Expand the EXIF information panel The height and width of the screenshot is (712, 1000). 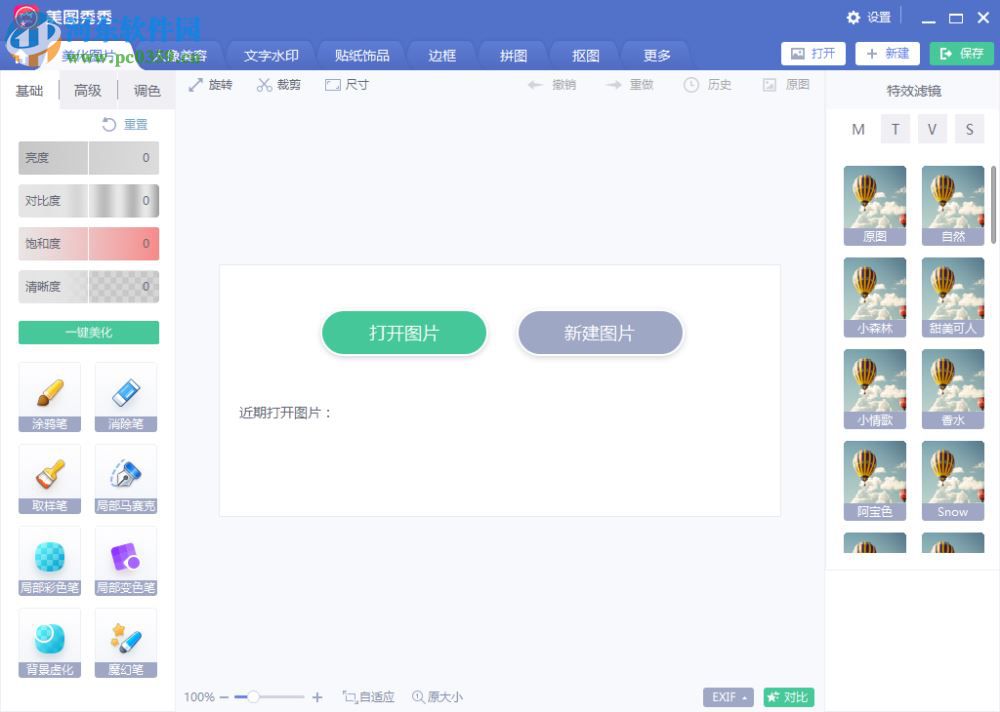point(727,697)
